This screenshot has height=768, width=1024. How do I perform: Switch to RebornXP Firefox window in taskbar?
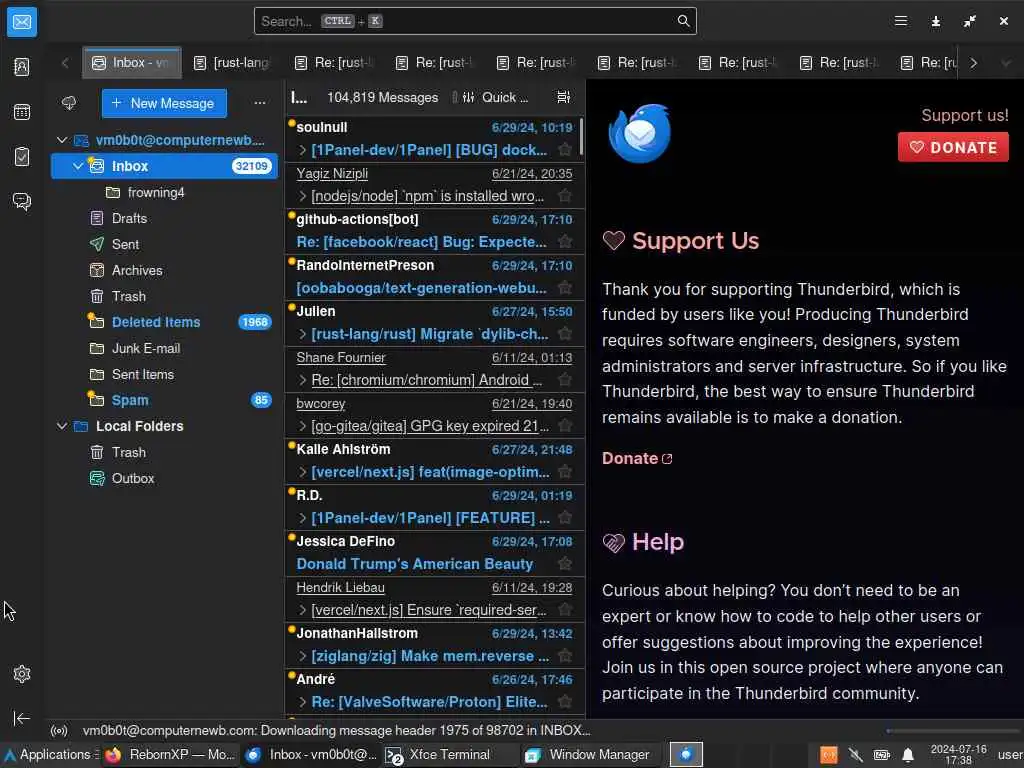(170, 755)
